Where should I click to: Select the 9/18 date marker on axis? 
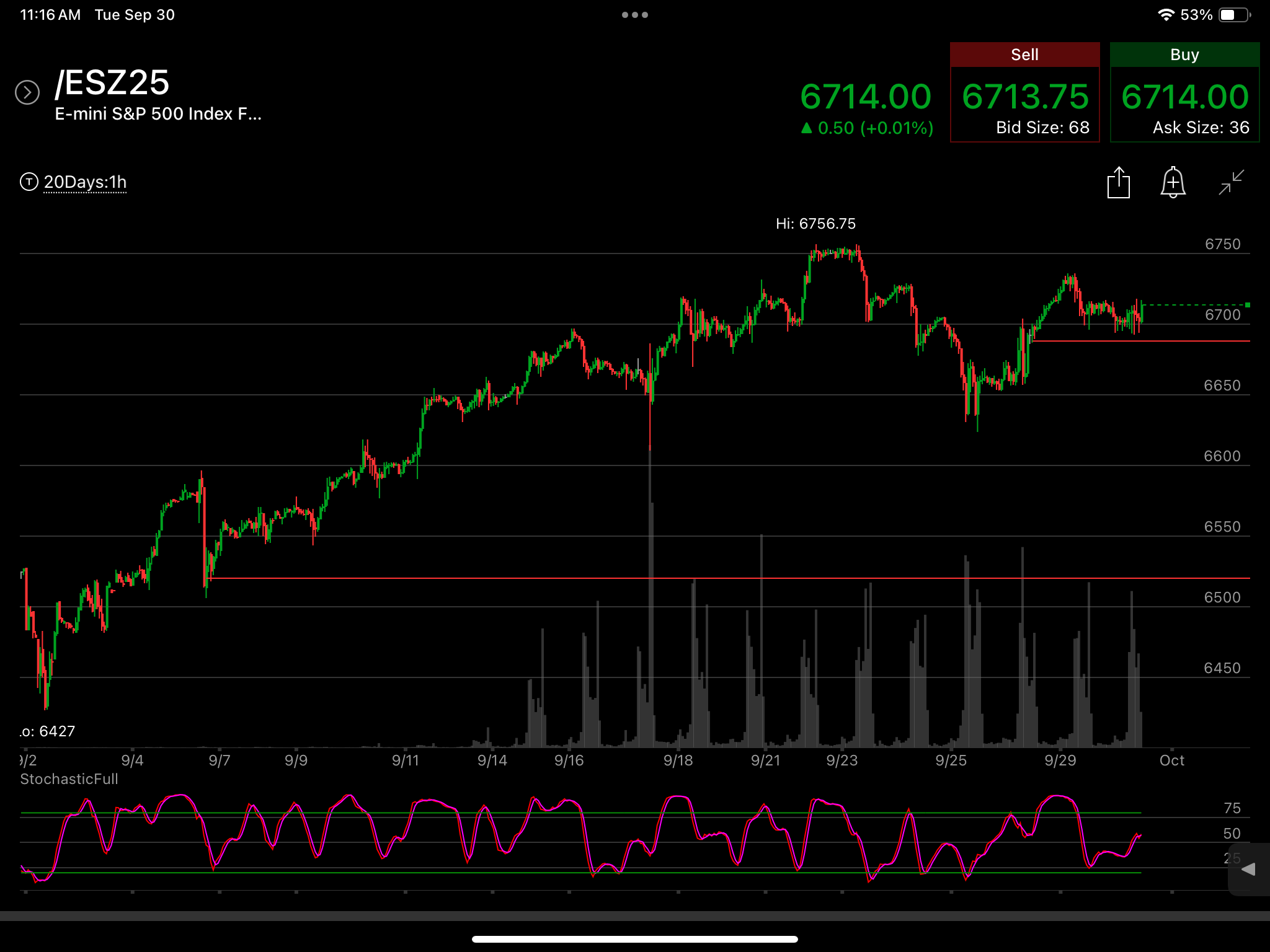pyautogui.click(x=678, y=760)
